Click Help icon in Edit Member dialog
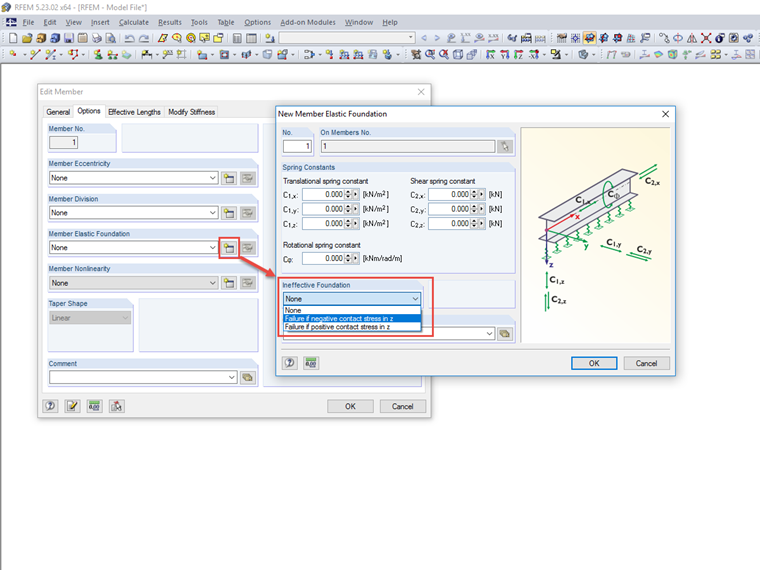 (50, 406)
